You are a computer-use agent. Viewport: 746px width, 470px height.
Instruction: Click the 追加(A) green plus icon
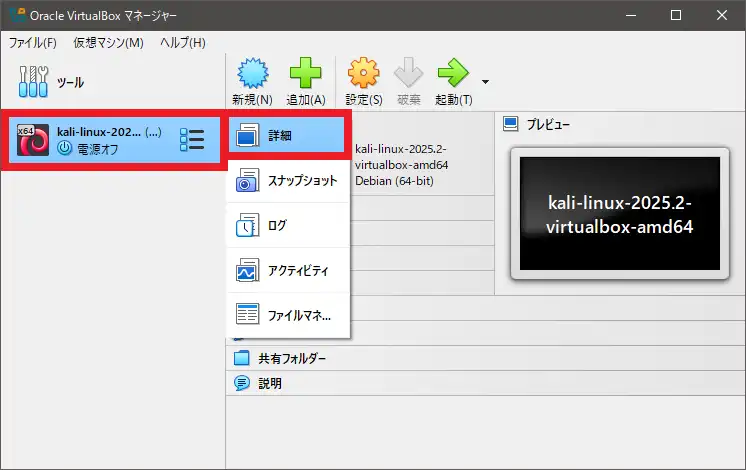(x=305, y=73)
